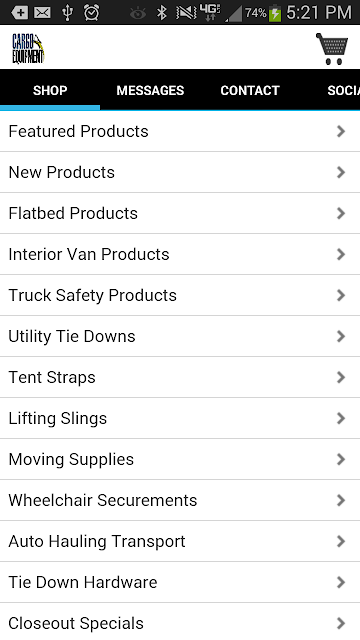Expand Closeout Specials chevron arrow
The height and width of the screenshot is (640, 360).
pos(341,623)
